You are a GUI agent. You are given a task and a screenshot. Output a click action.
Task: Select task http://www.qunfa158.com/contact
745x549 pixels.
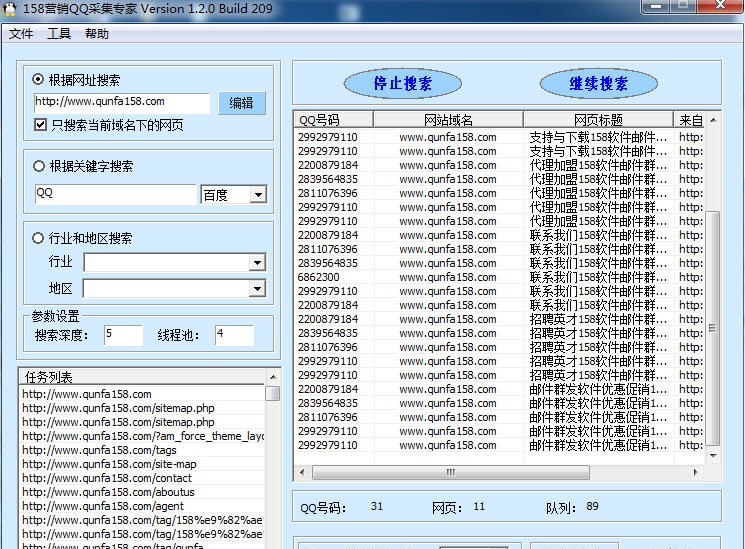pyautogui.click(x=142, y=478)
